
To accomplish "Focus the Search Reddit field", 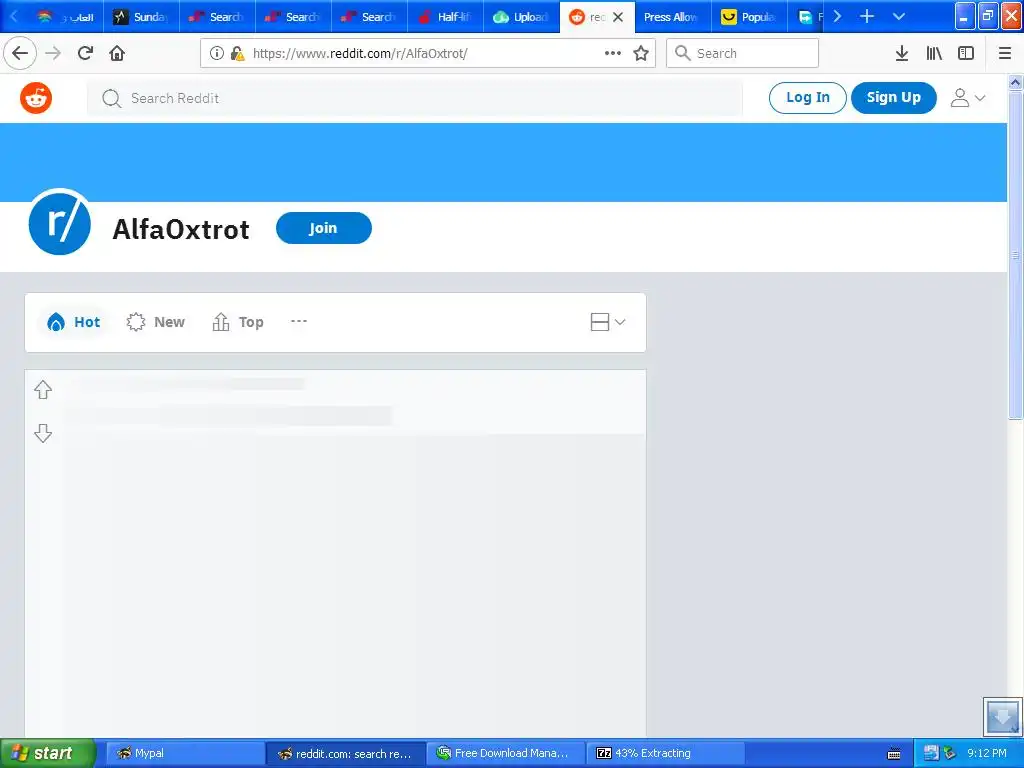I will click(x=415, y=98).
